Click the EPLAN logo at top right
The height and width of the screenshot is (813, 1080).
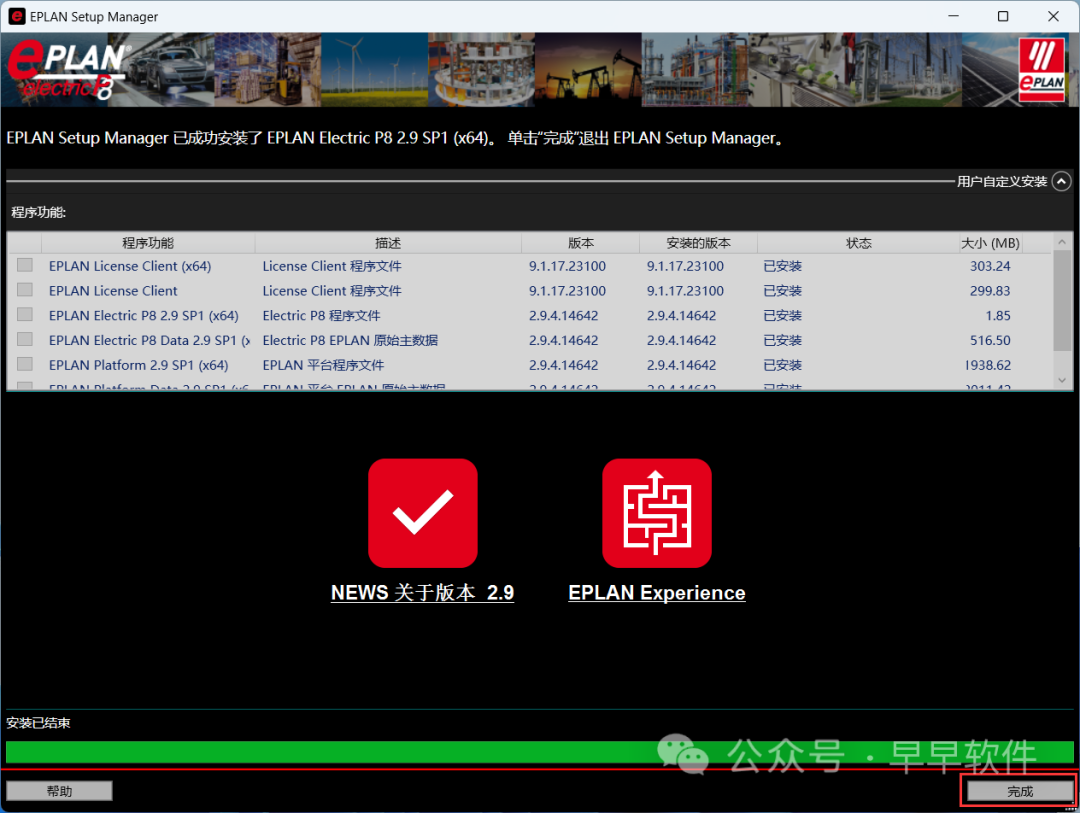[1041, 70]
